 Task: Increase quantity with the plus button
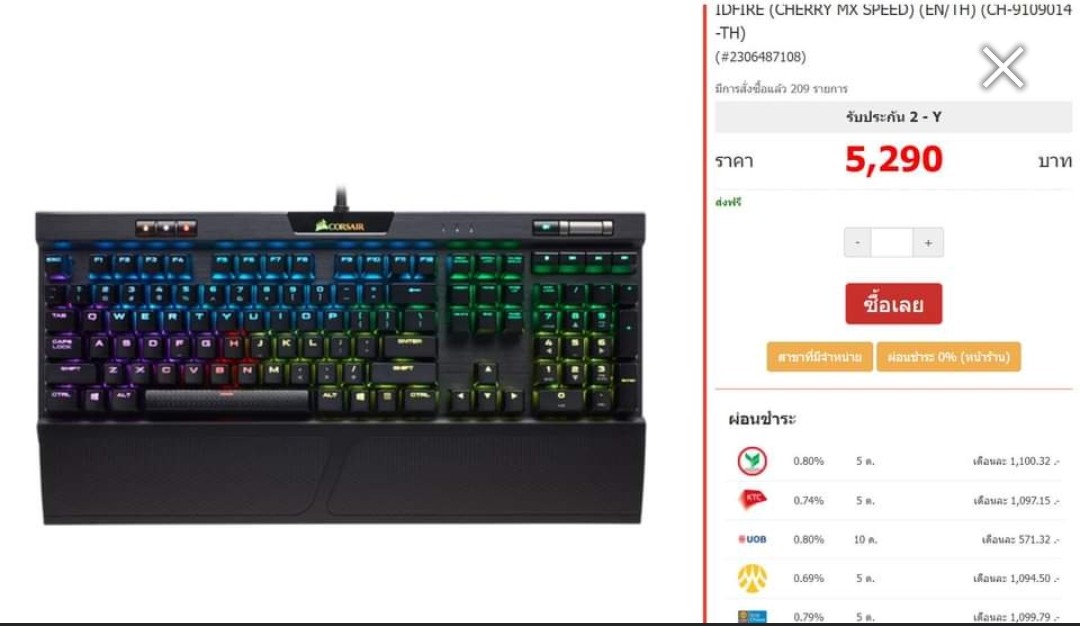928,242
